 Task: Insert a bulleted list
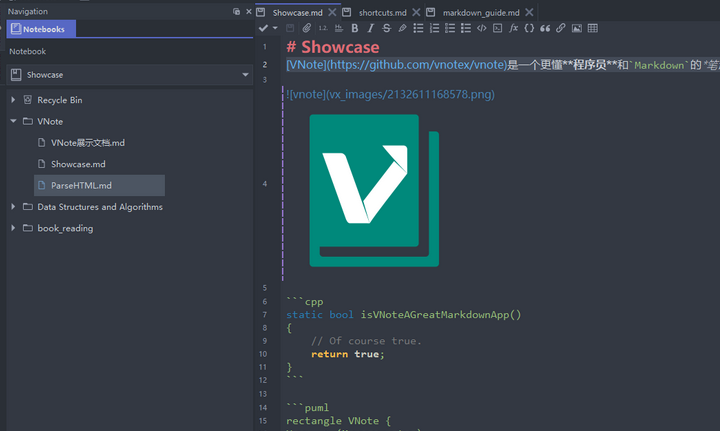418,28
